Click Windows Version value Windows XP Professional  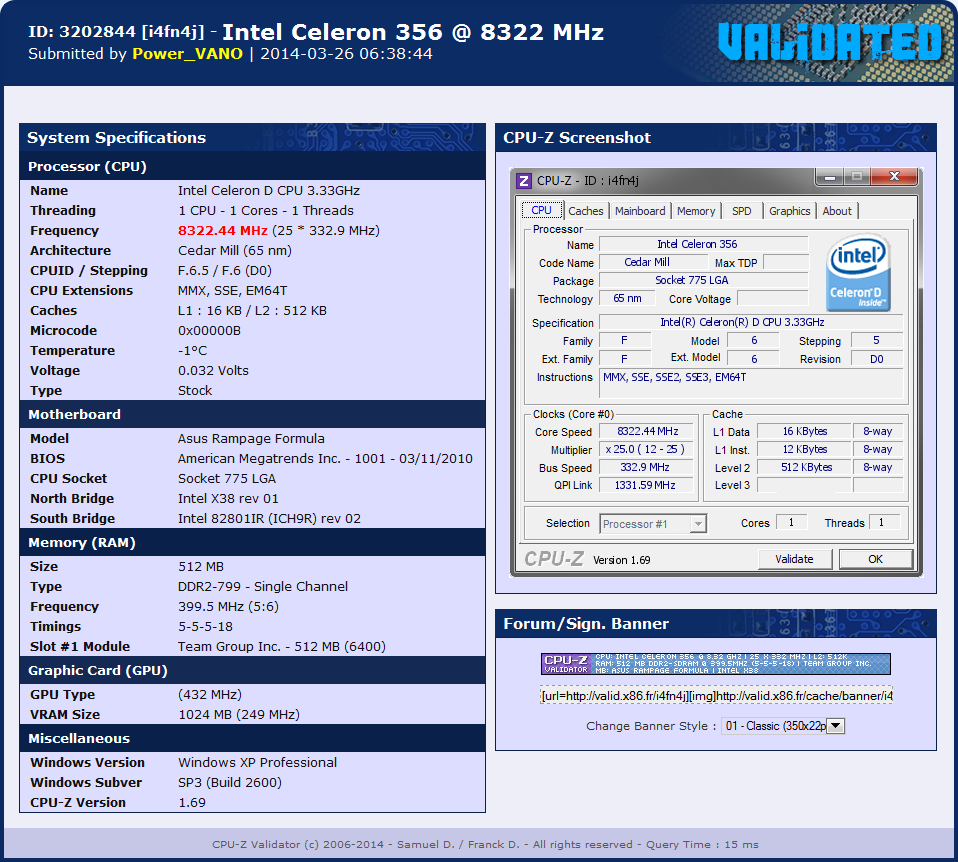point(257,762)
